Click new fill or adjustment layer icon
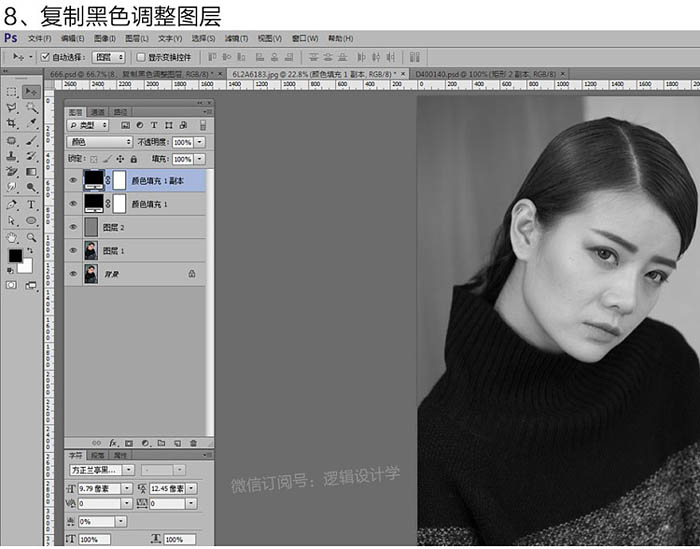The width and height of the screenshot is (700, 549). 146,443
